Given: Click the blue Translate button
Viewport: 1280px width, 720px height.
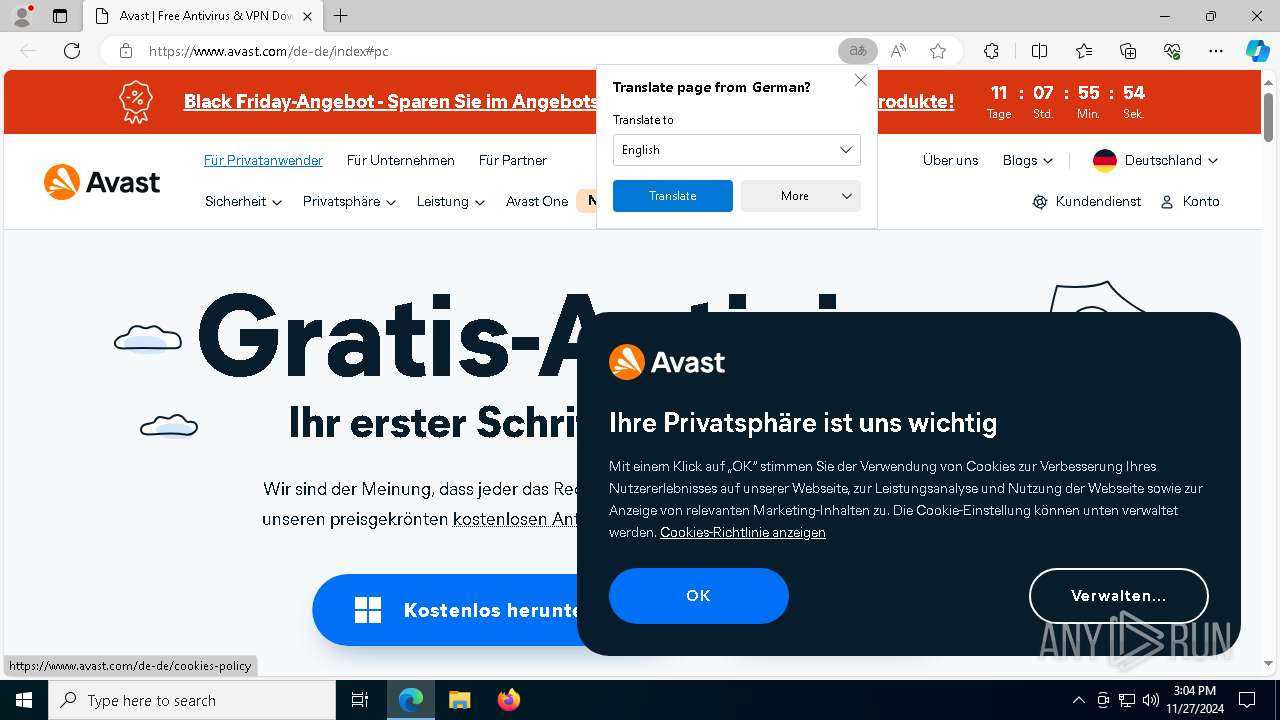Looking at the screenshot, I should 673,196.
